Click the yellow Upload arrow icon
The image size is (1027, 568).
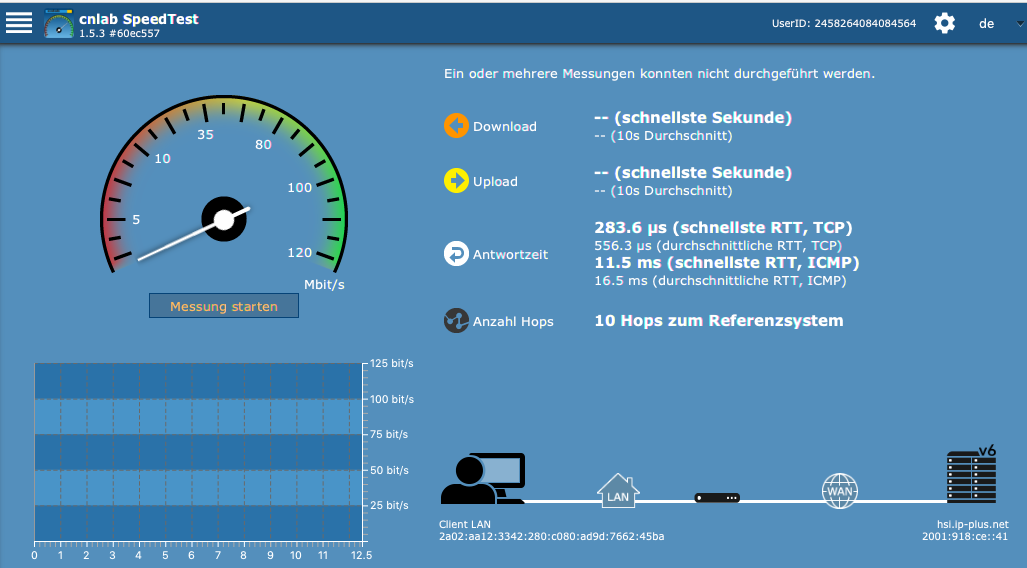click(x=456, y=181)
